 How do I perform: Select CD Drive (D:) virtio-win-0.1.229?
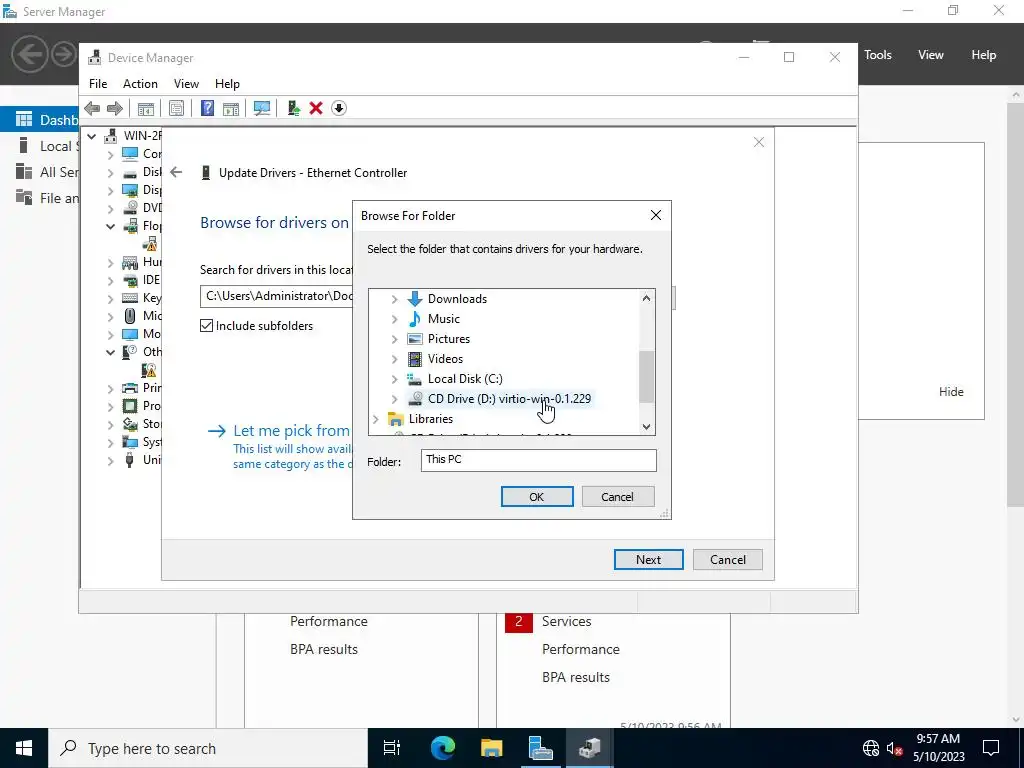[x=509, y=398]
